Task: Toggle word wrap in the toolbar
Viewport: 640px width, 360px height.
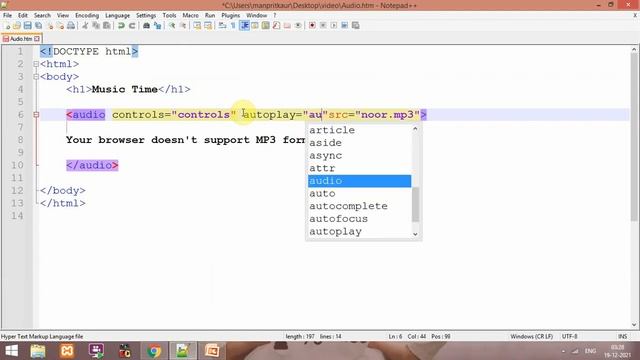Action: (222, 25)
